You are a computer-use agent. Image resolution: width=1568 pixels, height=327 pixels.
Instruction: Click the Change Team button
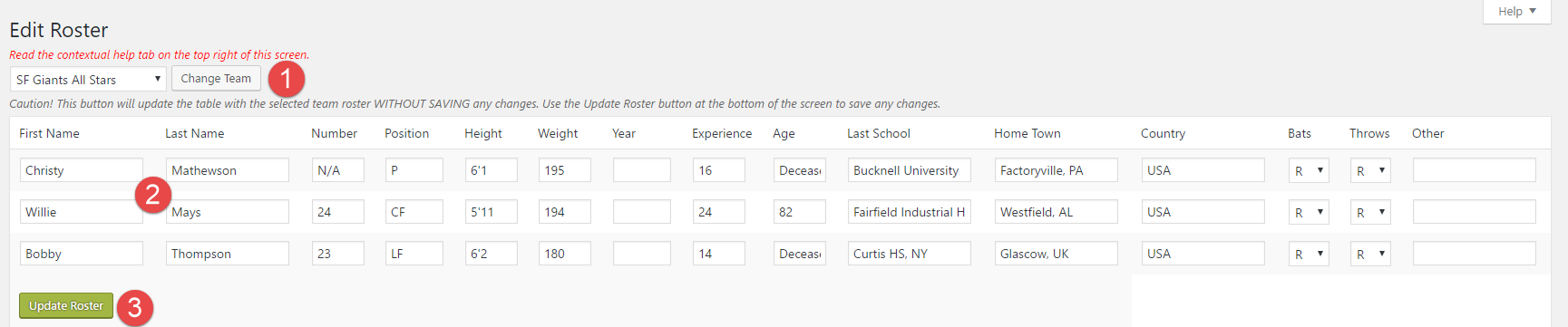(216, 79)
